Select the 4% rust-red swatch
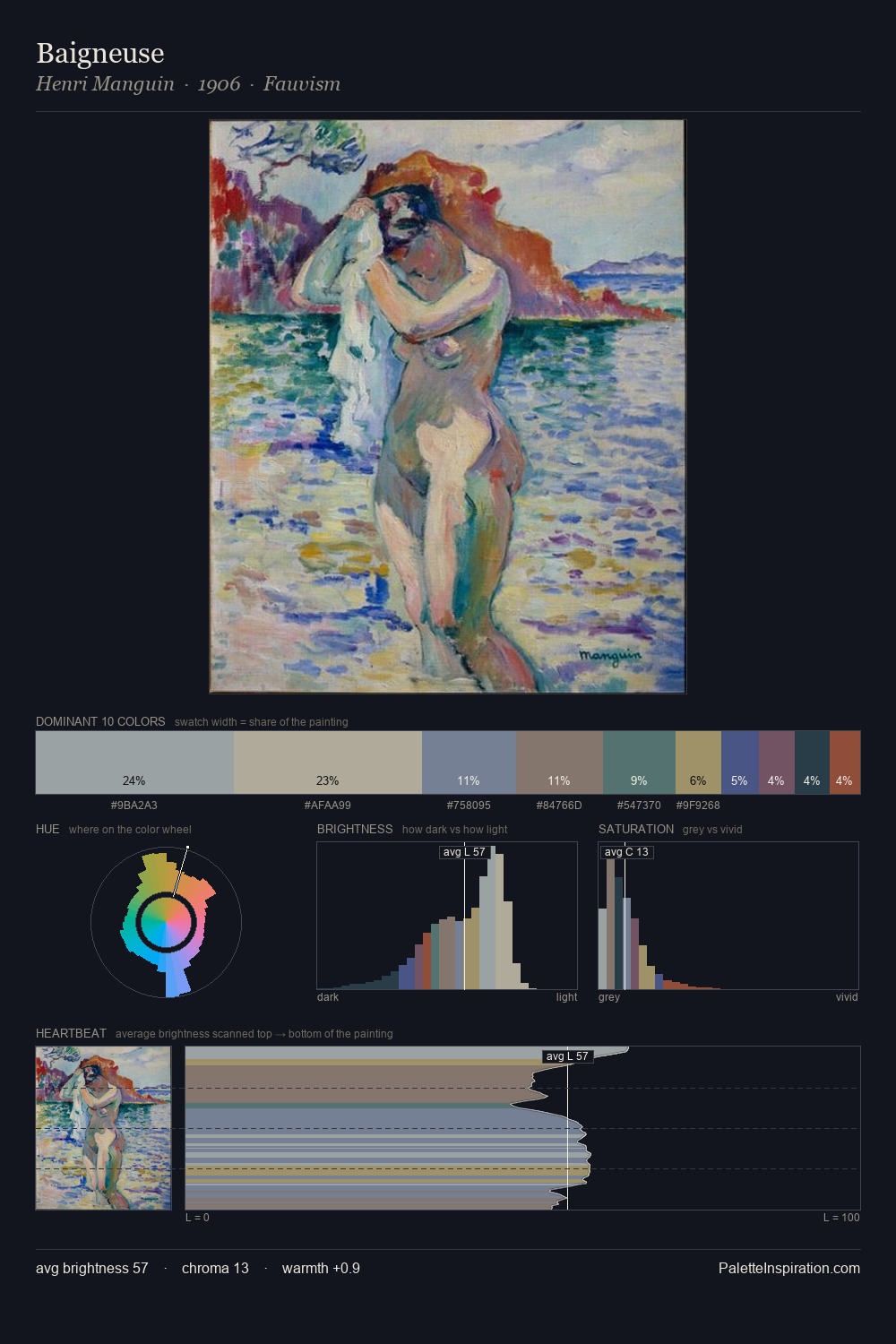The width and height of the screenshot is (896, 1344). coord(845,762)
